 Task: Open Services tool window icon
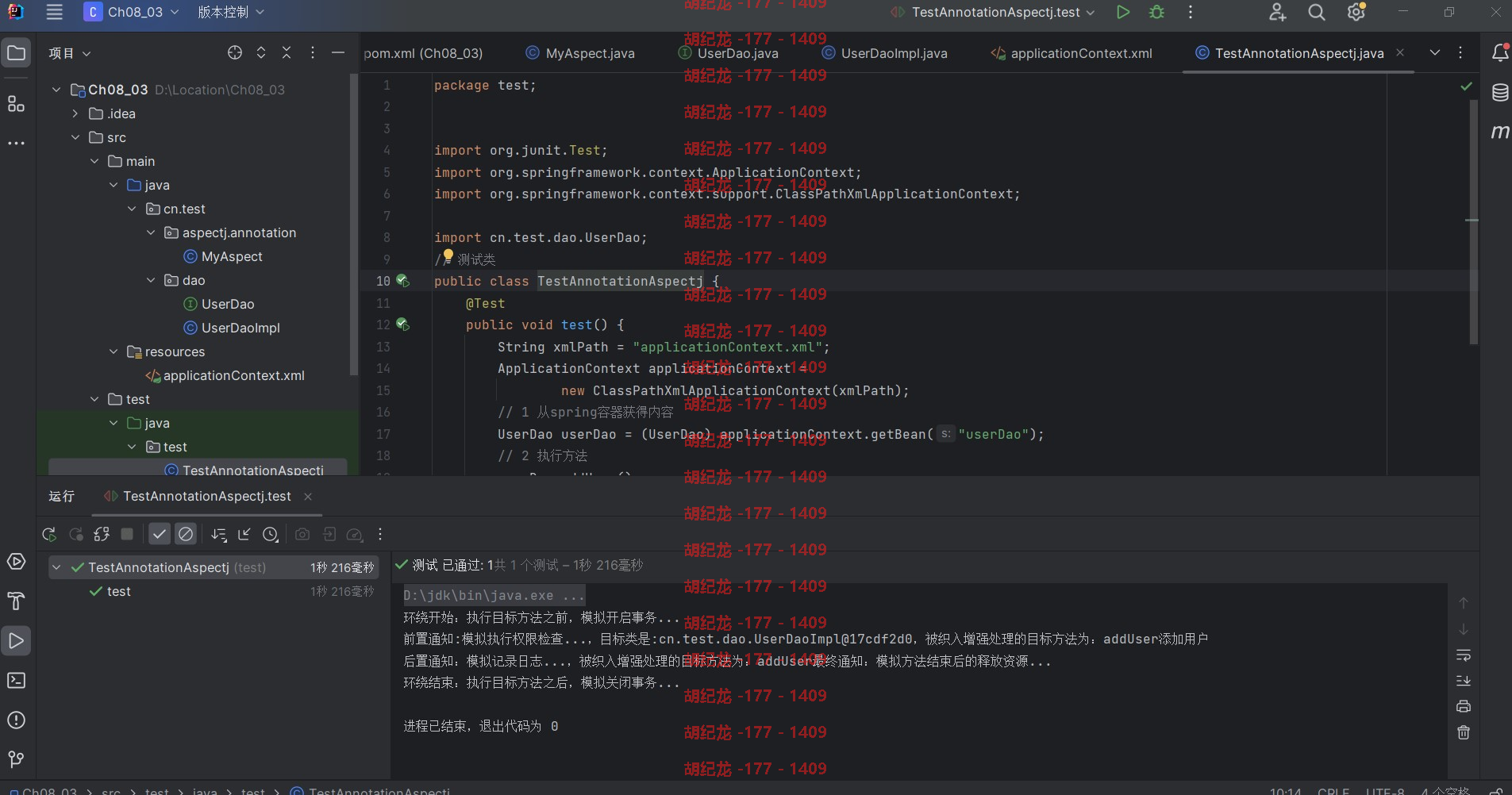16,562
